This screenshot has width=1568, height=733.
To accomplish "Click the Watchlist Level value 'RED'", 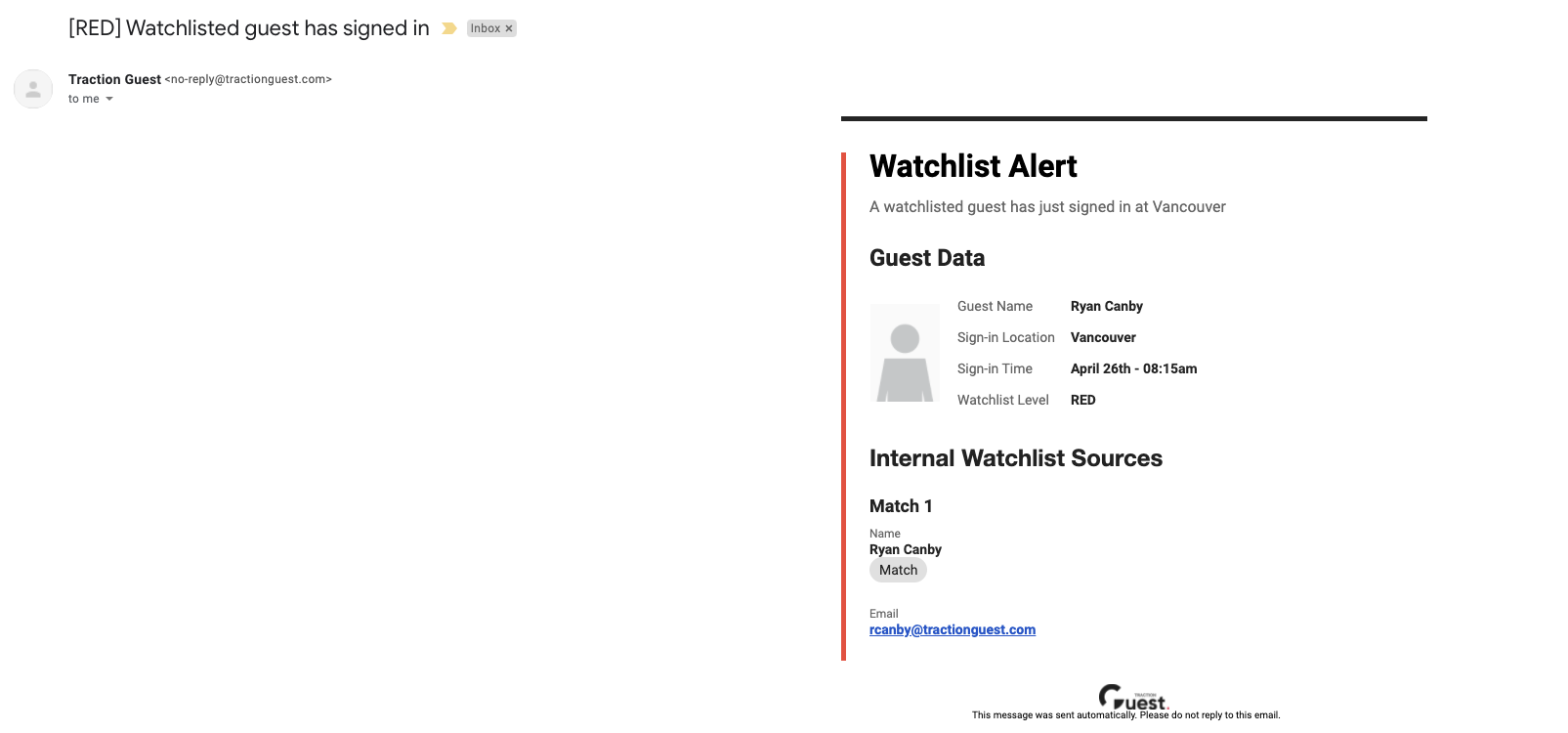I will click(1083, 400).
